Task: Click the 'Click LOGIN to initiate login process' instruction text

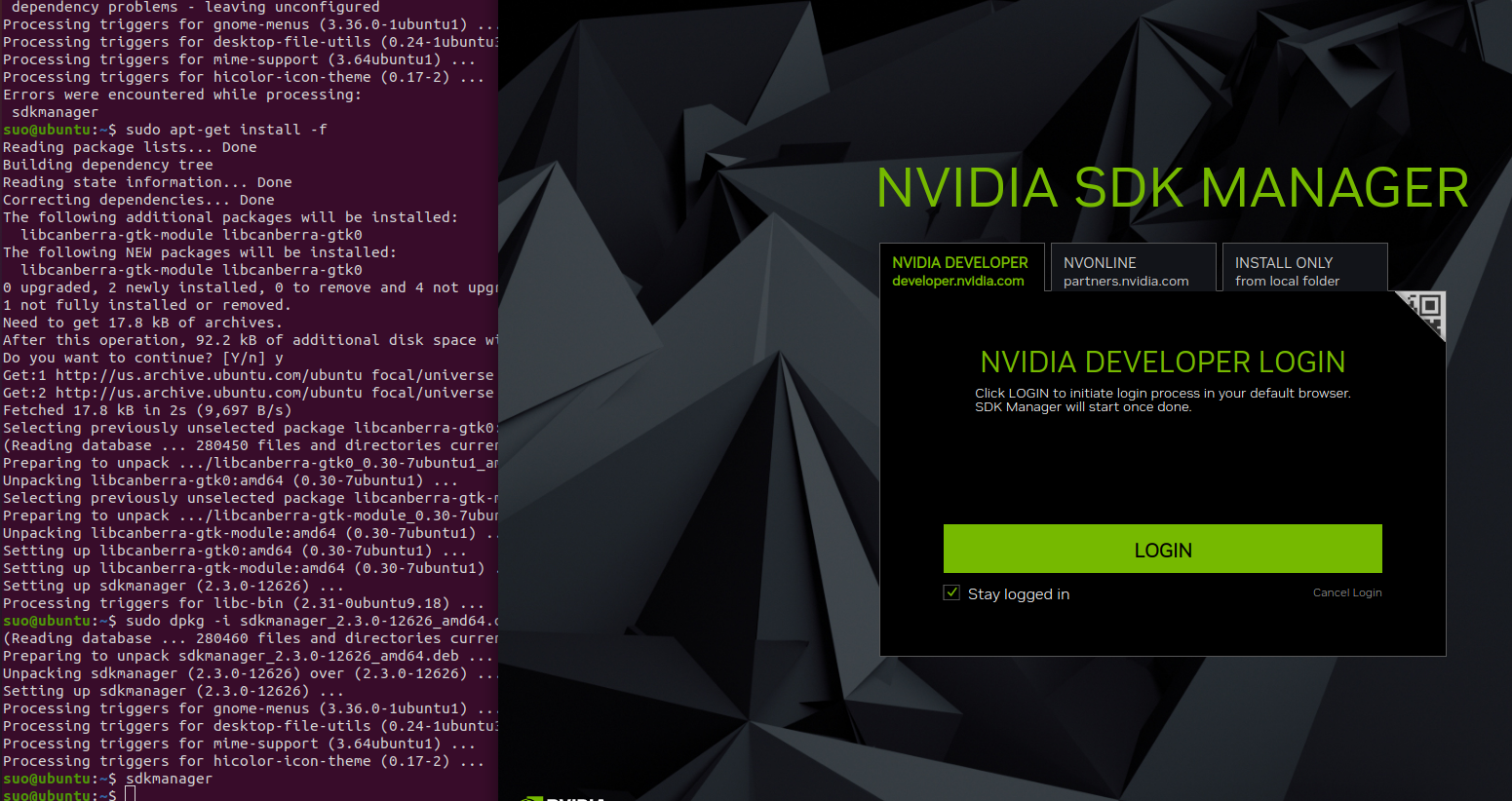Action: click(1162, 400)
